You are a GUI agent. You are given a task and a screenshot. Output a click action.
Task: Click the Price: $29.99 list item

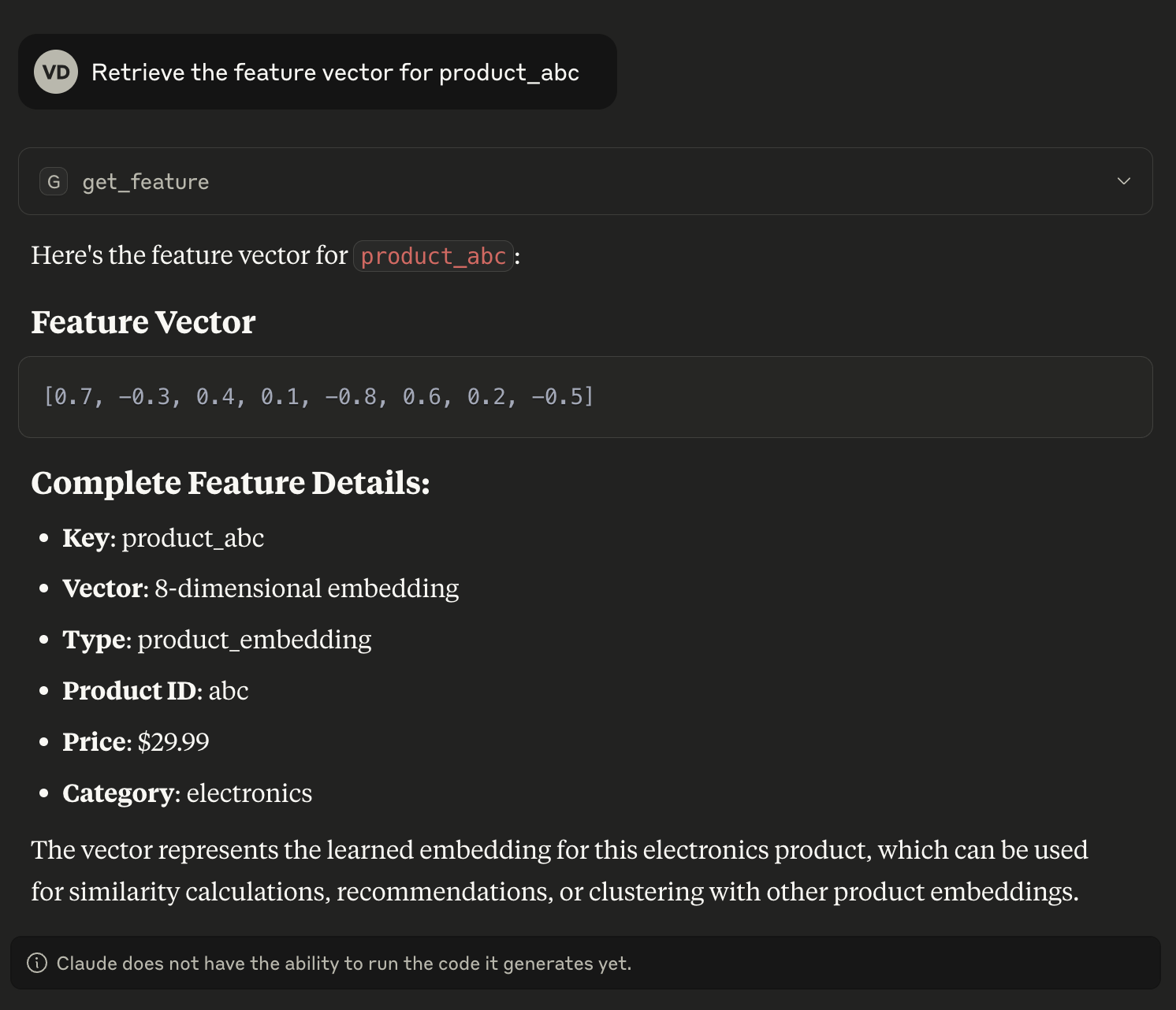point(136,742)
